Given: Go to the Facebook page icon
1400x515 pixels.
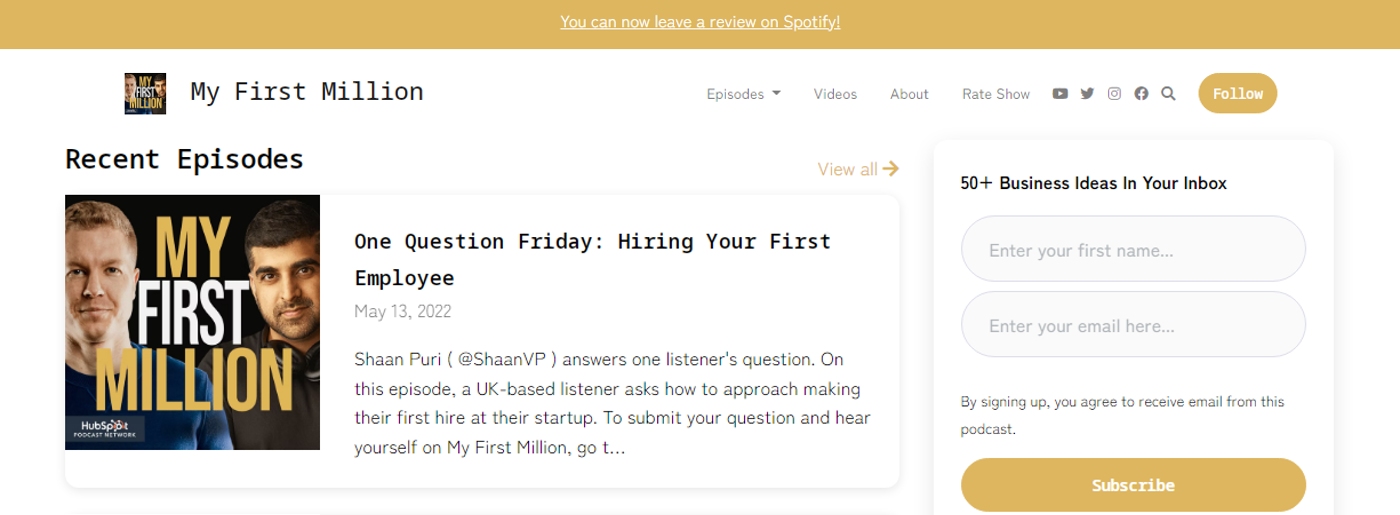Looking at the screenshot, I should (x=1141, y=94).
